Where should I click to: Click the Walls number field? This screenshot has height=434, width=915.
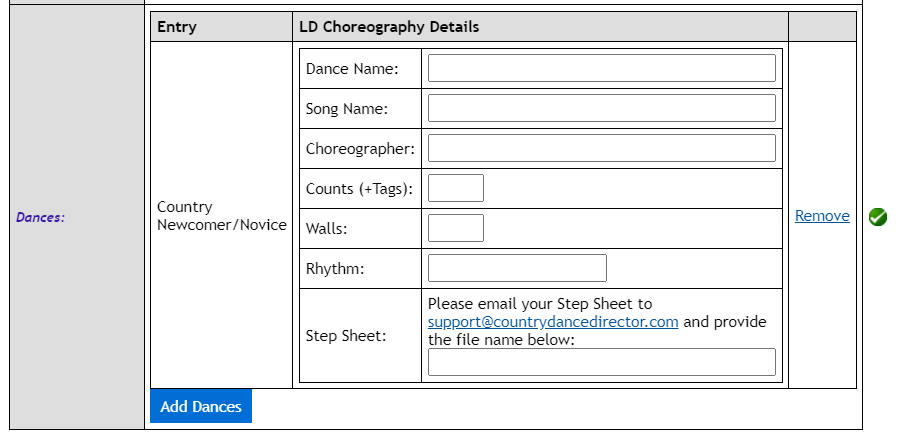[x=456, y=228]
